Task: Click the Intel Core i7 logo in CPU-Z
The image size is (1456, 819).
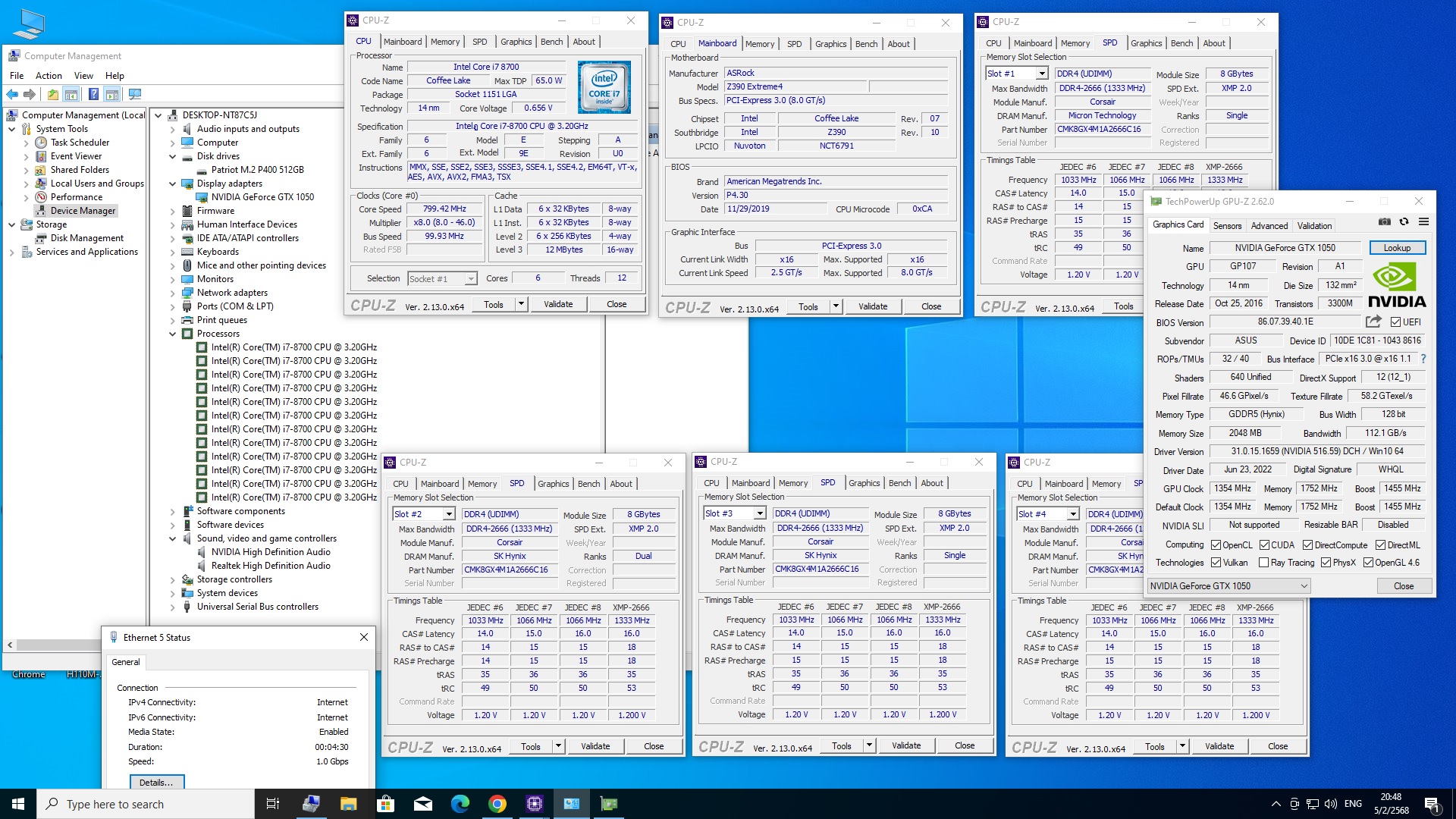Action: (x=604, y=87)
